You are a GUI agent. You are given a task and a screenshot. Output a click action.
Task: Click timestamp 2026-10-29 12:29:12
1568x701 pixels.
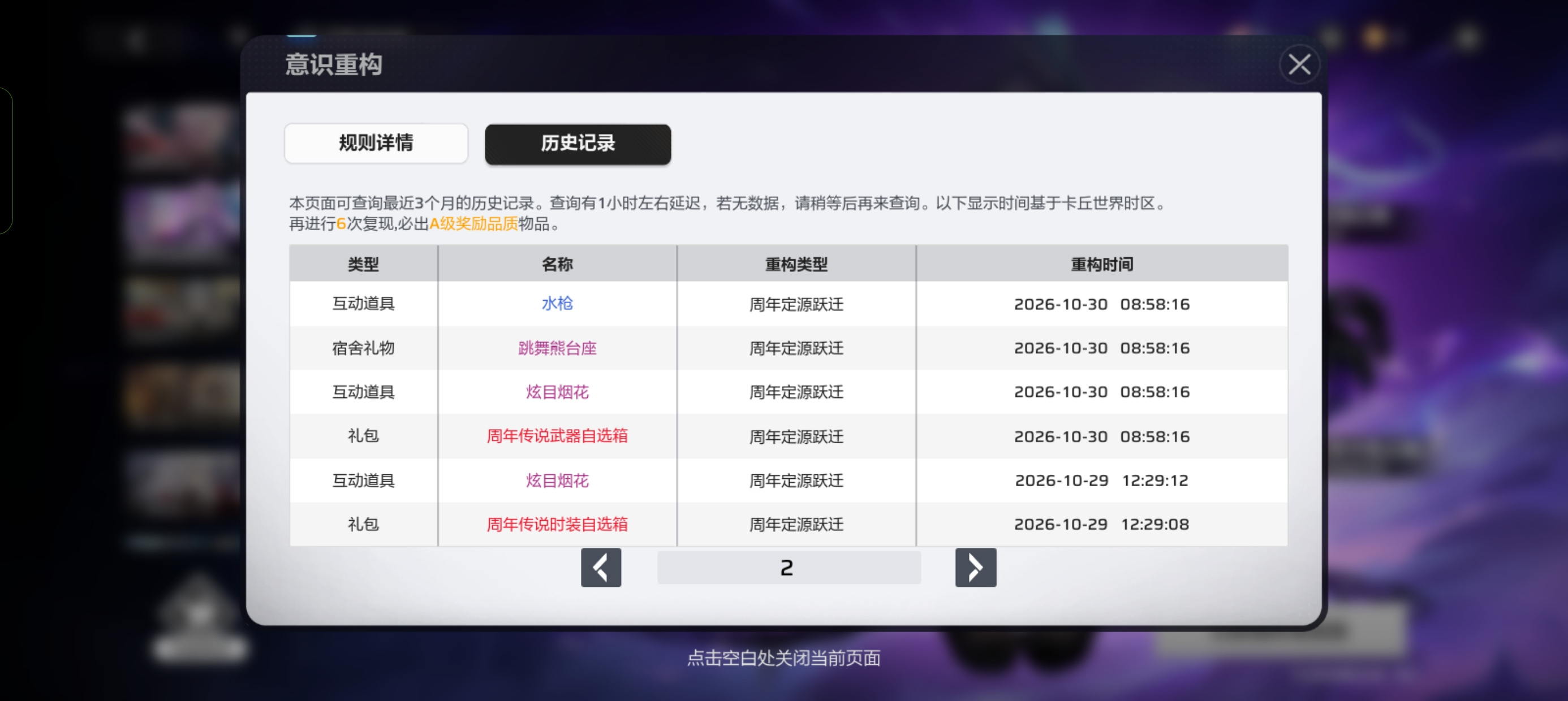tap(1102, 480)
